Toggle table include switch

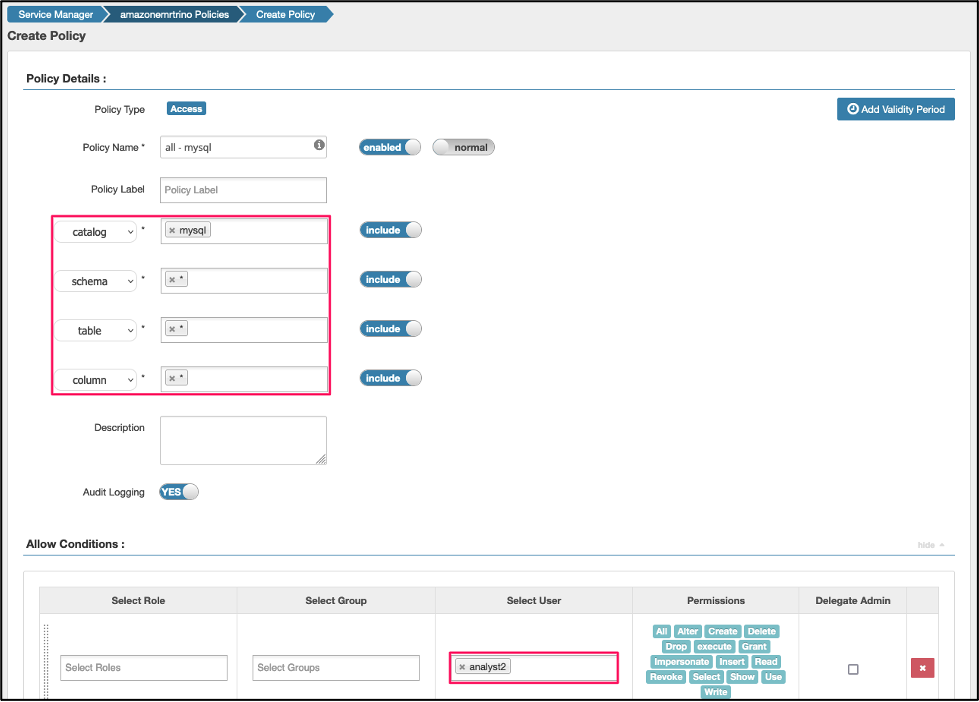pyautogui.click(x=390, y=329)
